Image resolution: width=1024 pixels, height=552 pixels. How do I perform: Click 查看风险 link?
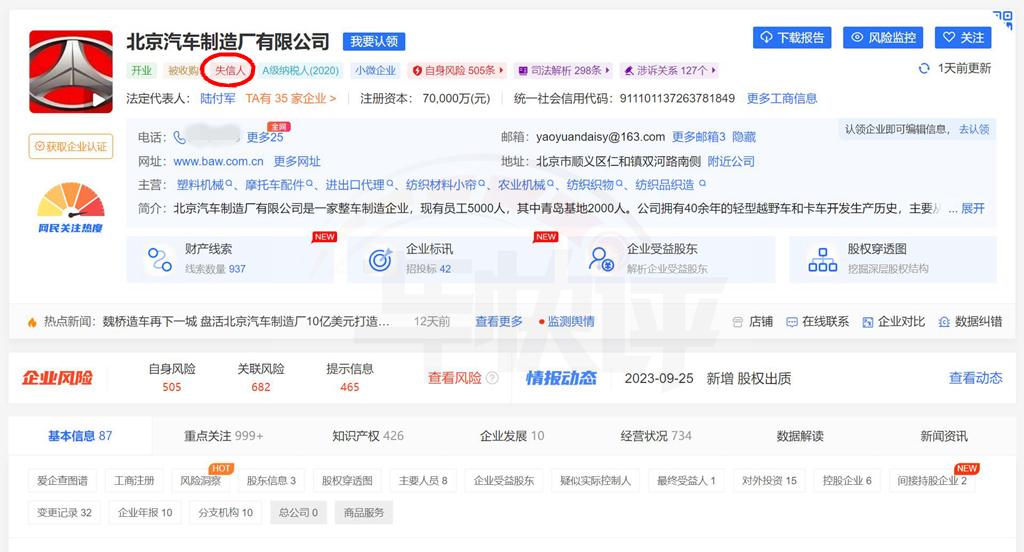click(x=455, y=378)
